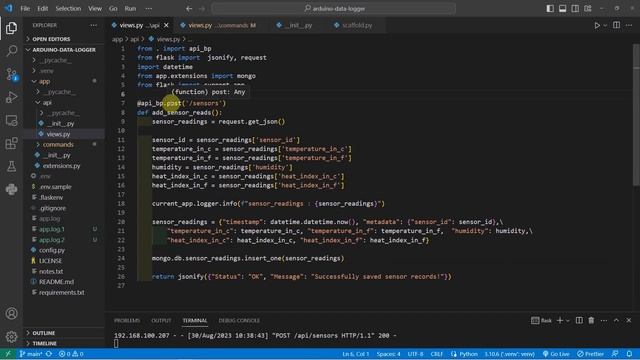The image size is (640, 360).
Task: Click the command center search box
Action: click(333, 9)
